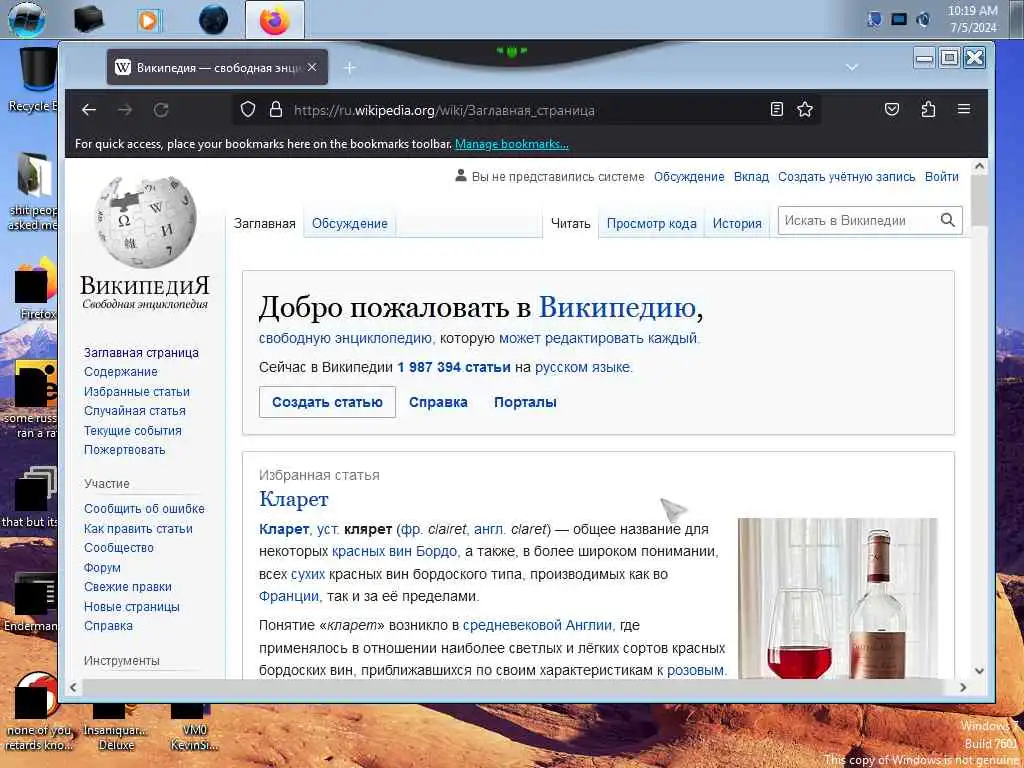The height and width of the screenshot is (768, 1024).
Task: Open the Кларет article heading link
Action: (x=293, y=500)
